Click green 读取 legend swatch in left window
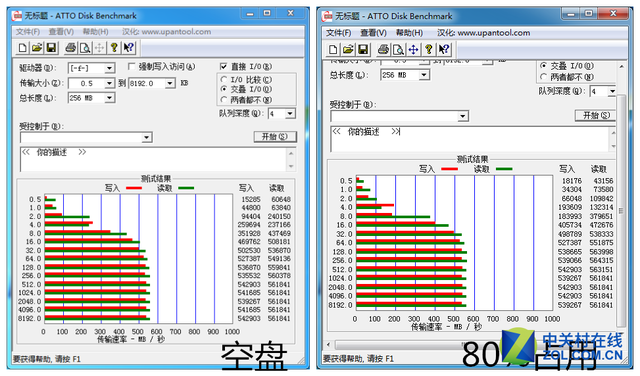The image size is (640, 376). click(186, 188)
